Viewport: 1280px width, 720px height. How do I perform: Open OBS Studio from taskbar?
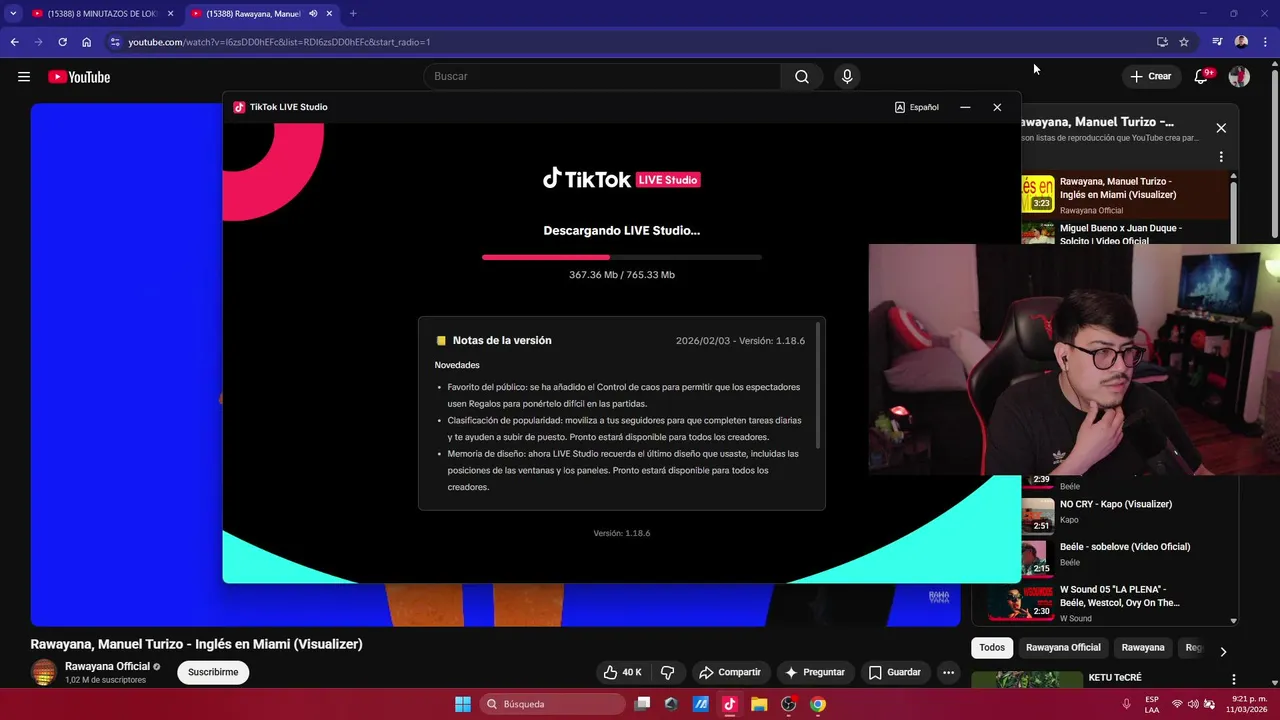(788, 704)
